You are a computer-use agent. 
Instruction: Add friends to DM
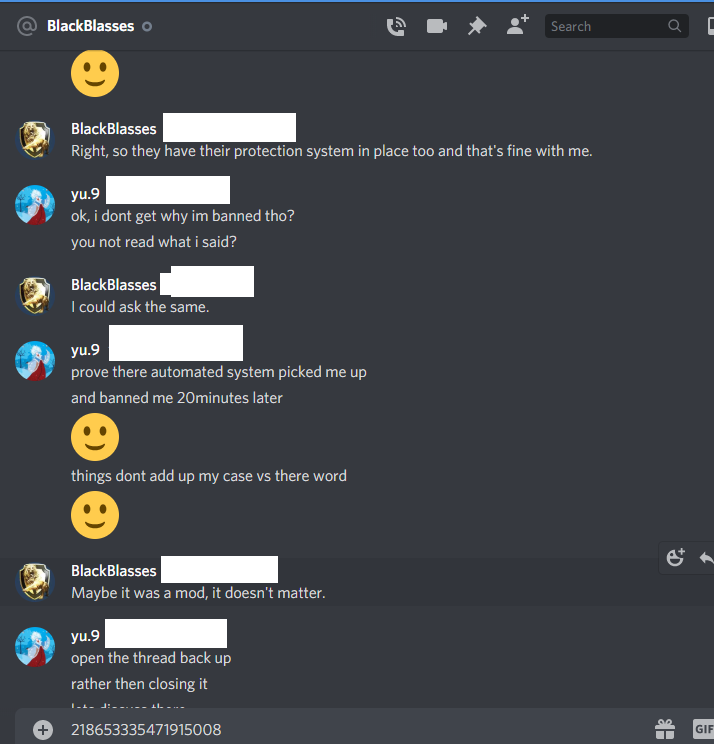[518, 25]
